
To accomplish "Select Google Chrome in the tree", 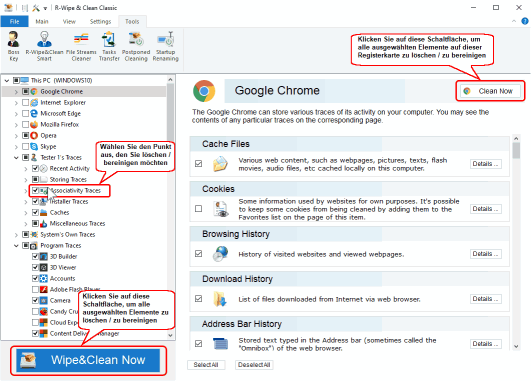I will [x=61, y=91].
